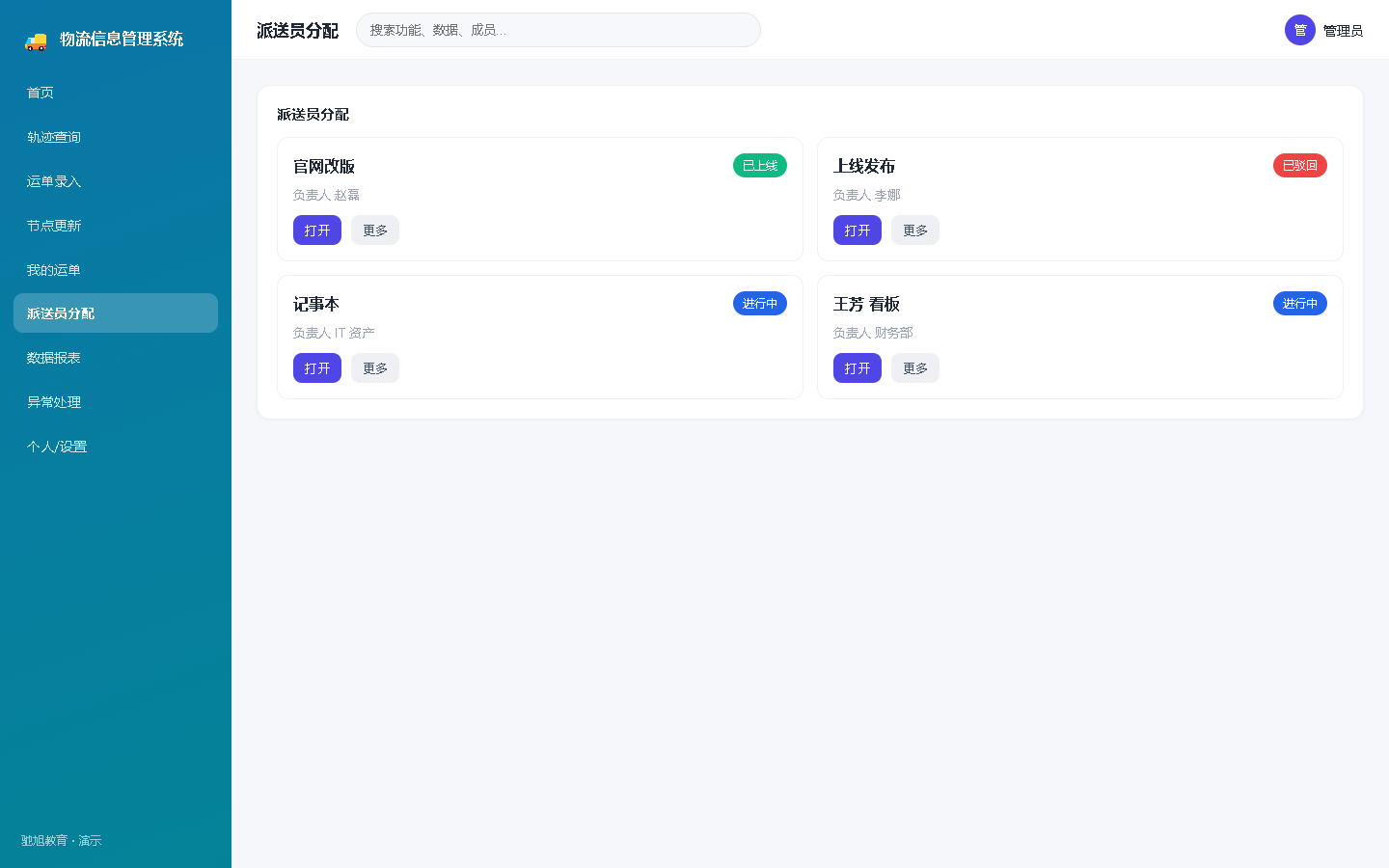Navigate to 我的运单

(116, 270)
